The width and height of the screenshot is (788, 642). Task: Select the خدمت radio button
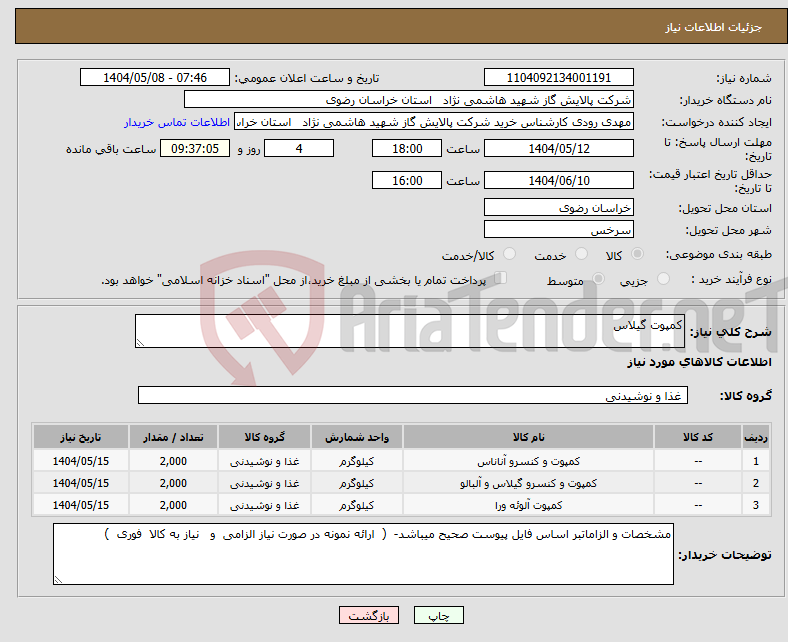pyautogui.click(x=581, y=254)
